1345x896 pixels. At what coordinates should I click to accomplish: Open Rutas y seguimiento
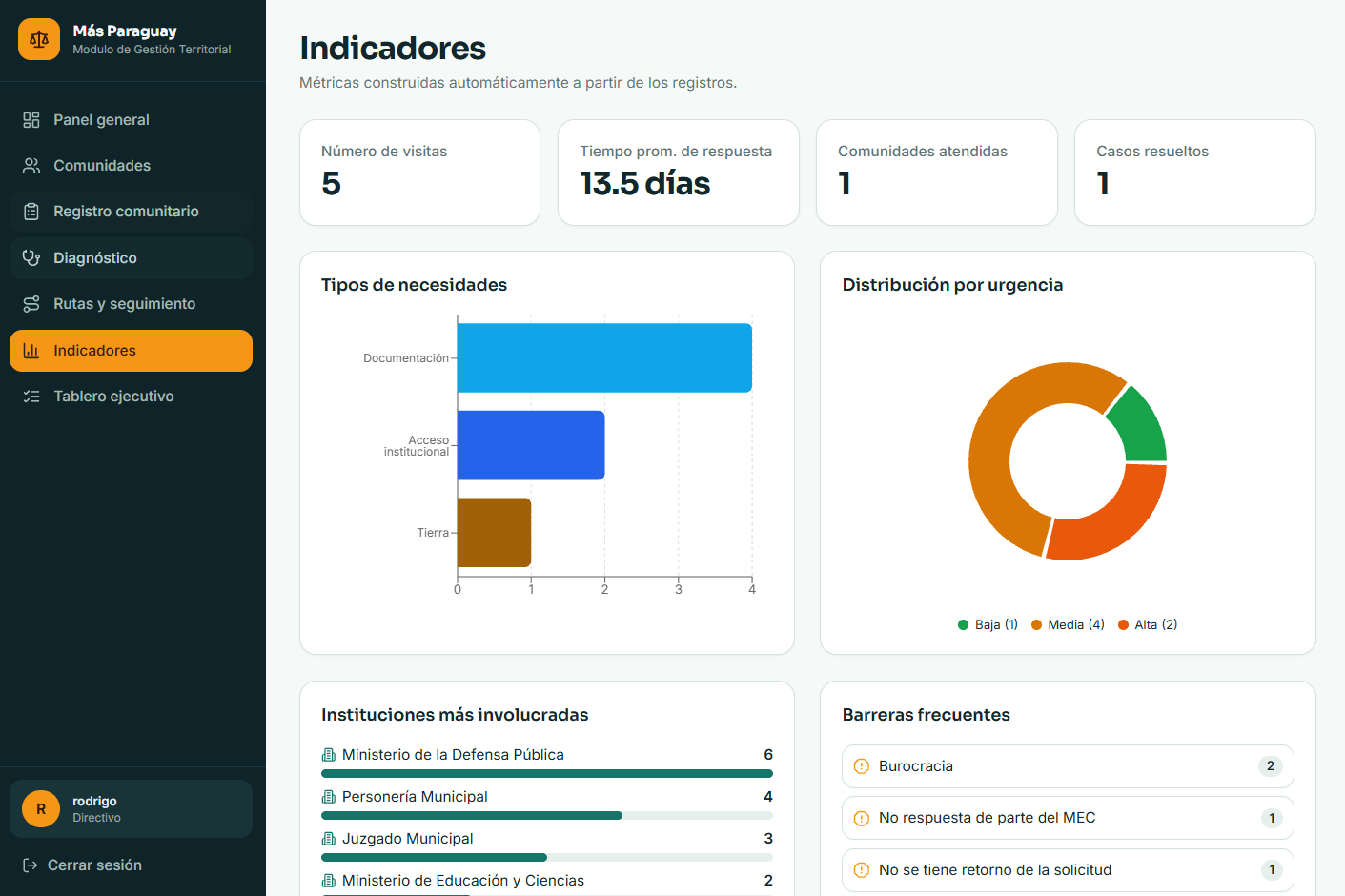131,304
